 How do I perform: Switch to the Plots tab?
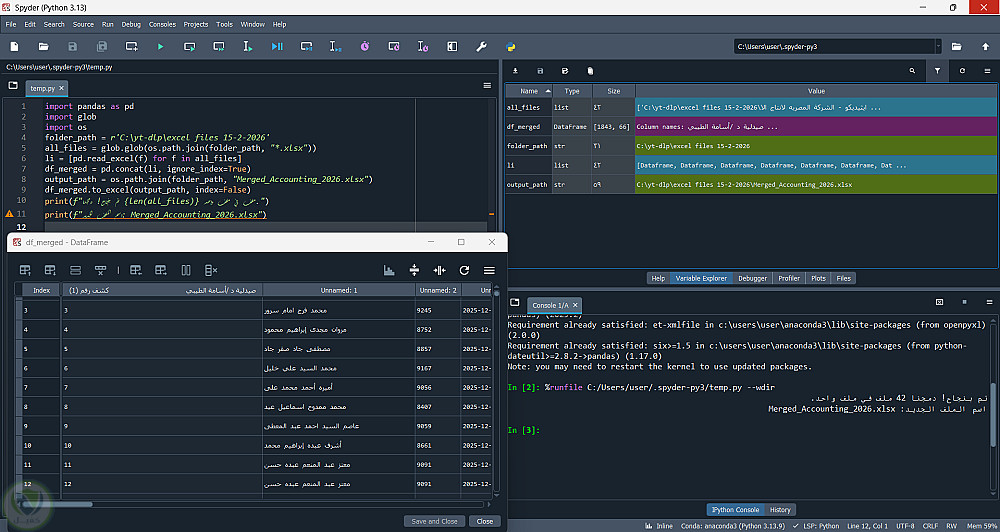click(x=818, y=278)
